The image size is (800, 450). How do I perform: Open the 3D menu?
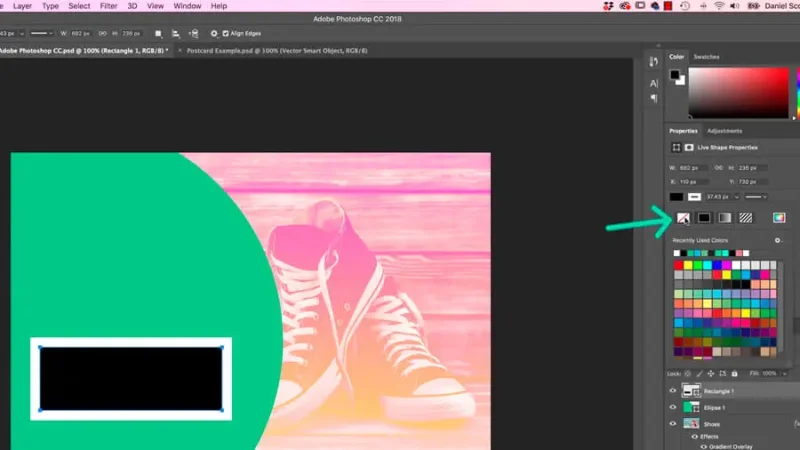pos(132,6)
